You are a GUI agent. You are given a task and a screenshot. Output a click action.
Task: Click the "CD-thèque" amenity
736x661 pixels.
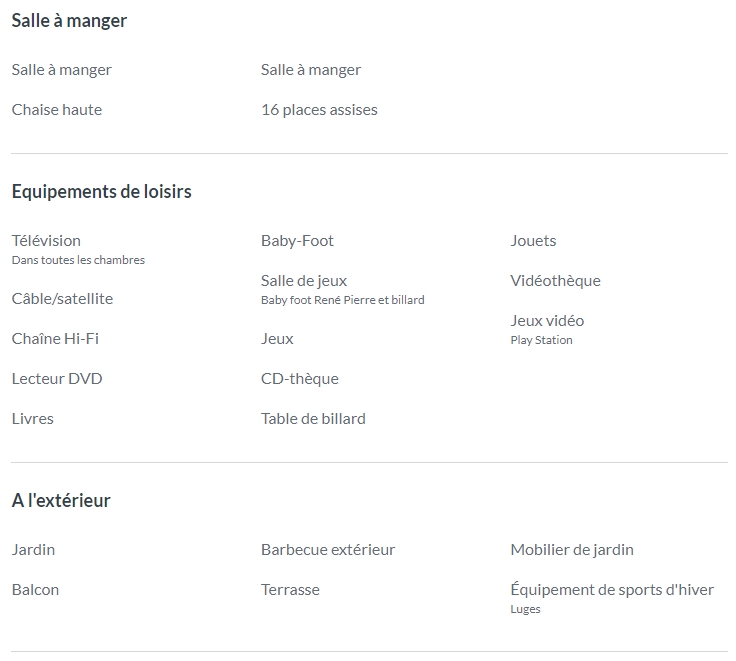click(x=299, y=379)
